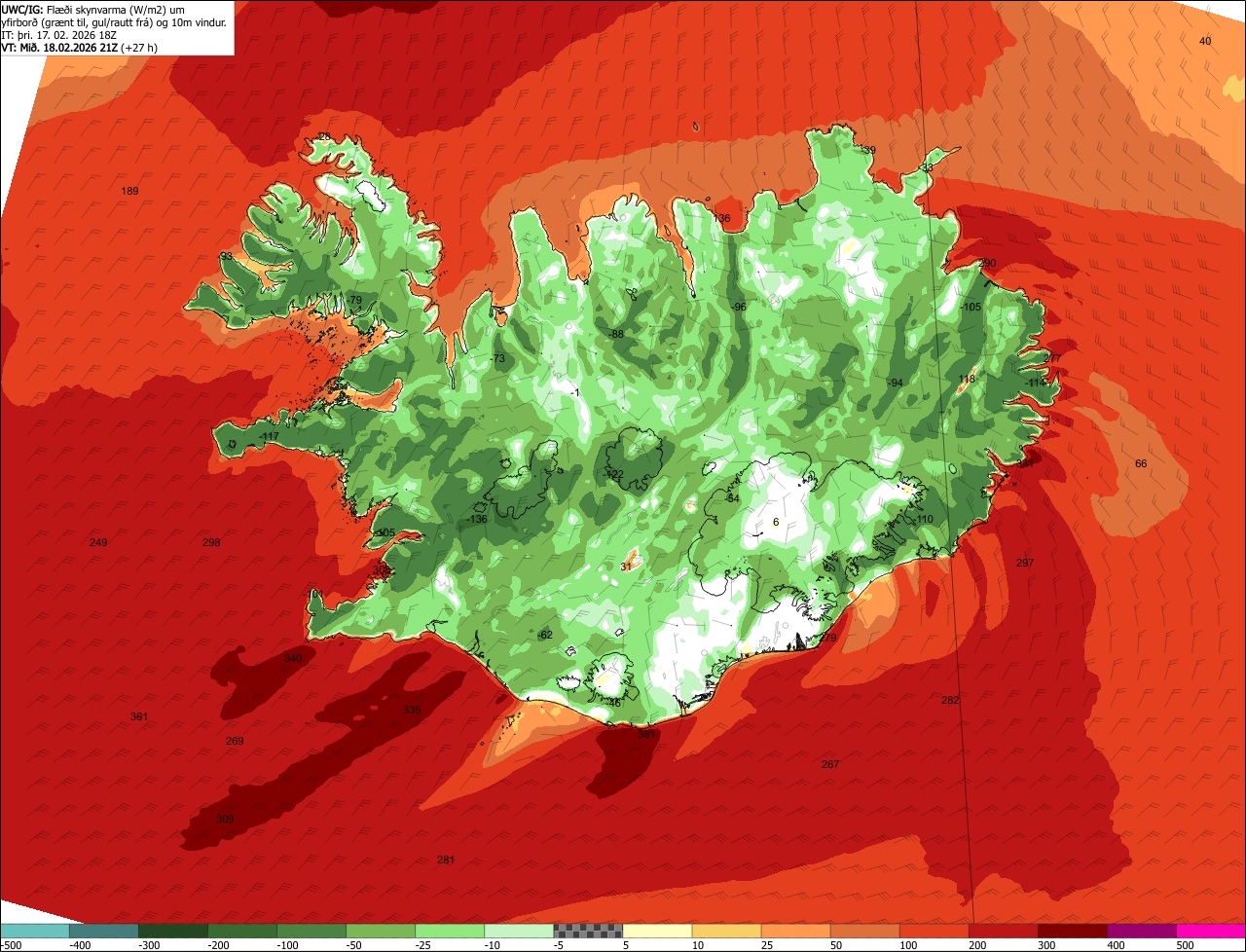Pick the pale green -10 to -5 swatch

coord(519,931)
